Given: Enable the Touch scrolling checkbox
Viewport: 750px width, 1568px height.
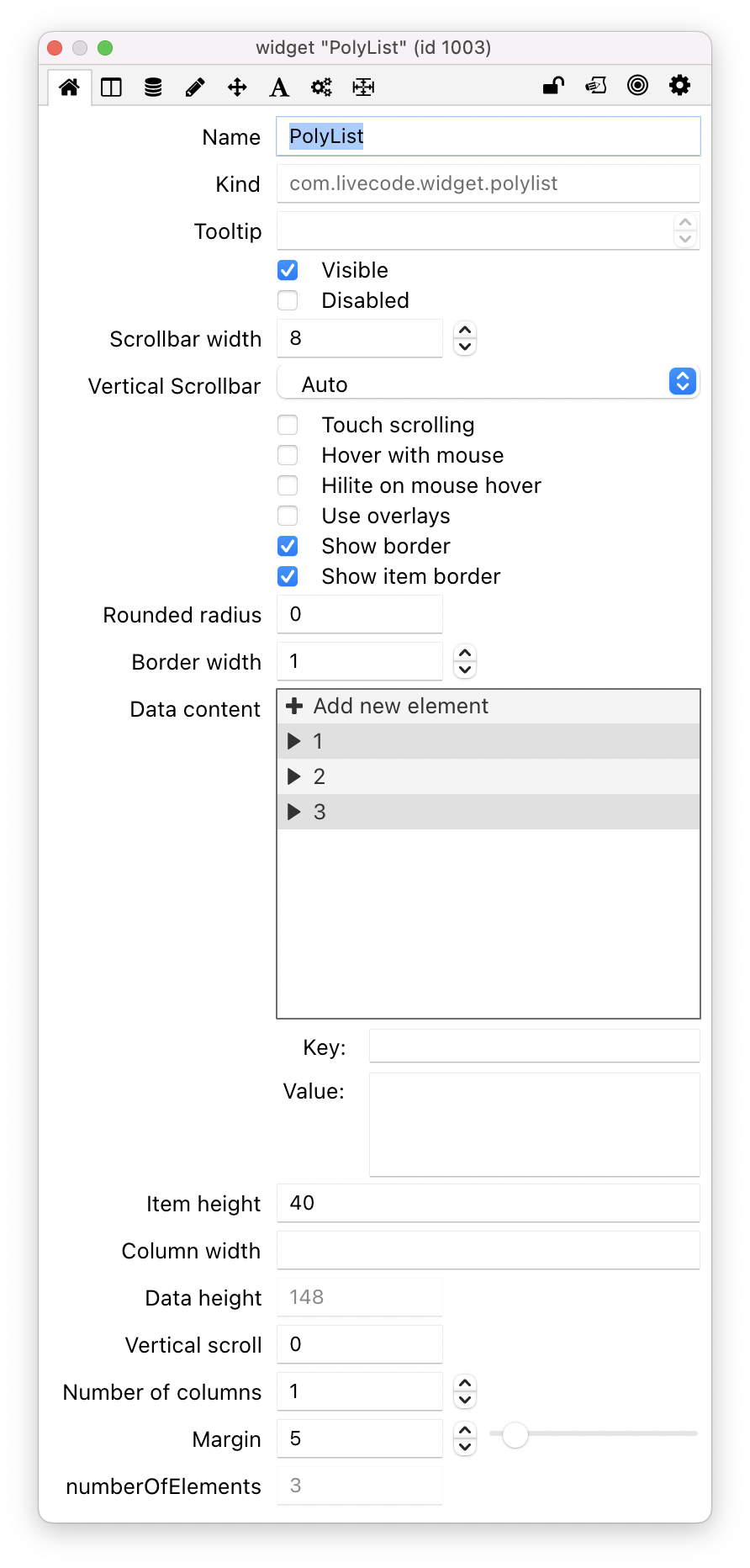Looking at the screenshot, I should 288,425.
